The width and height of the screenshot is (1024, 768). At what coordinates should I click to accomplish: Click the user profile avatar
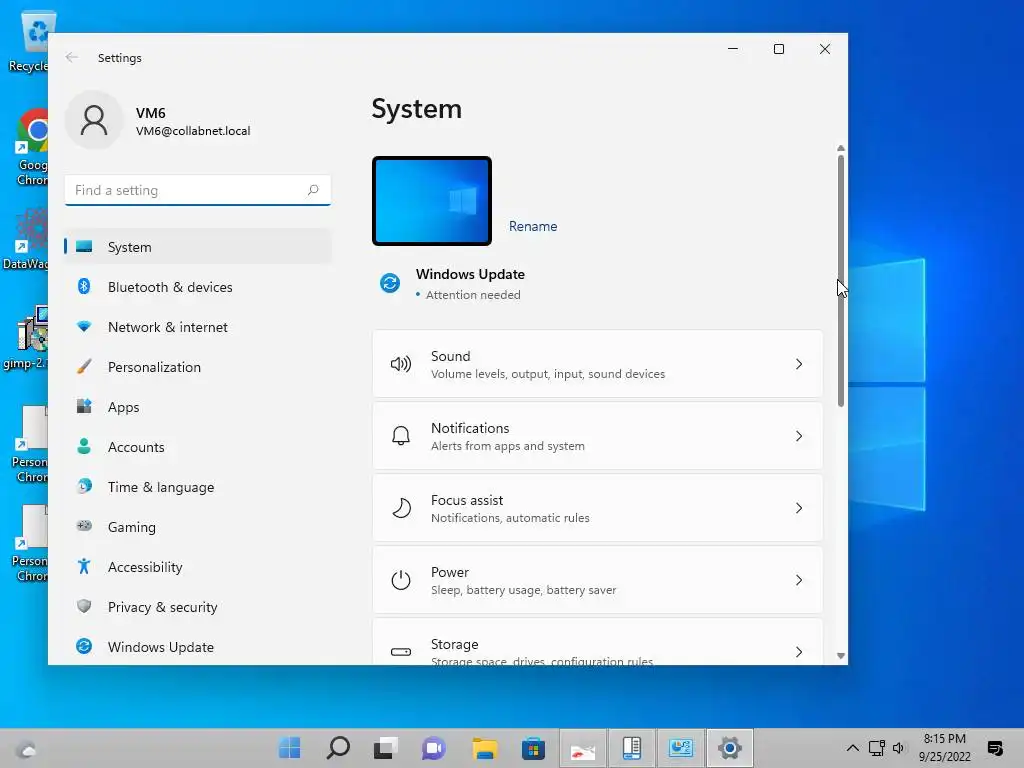click(x=94, y=120)
